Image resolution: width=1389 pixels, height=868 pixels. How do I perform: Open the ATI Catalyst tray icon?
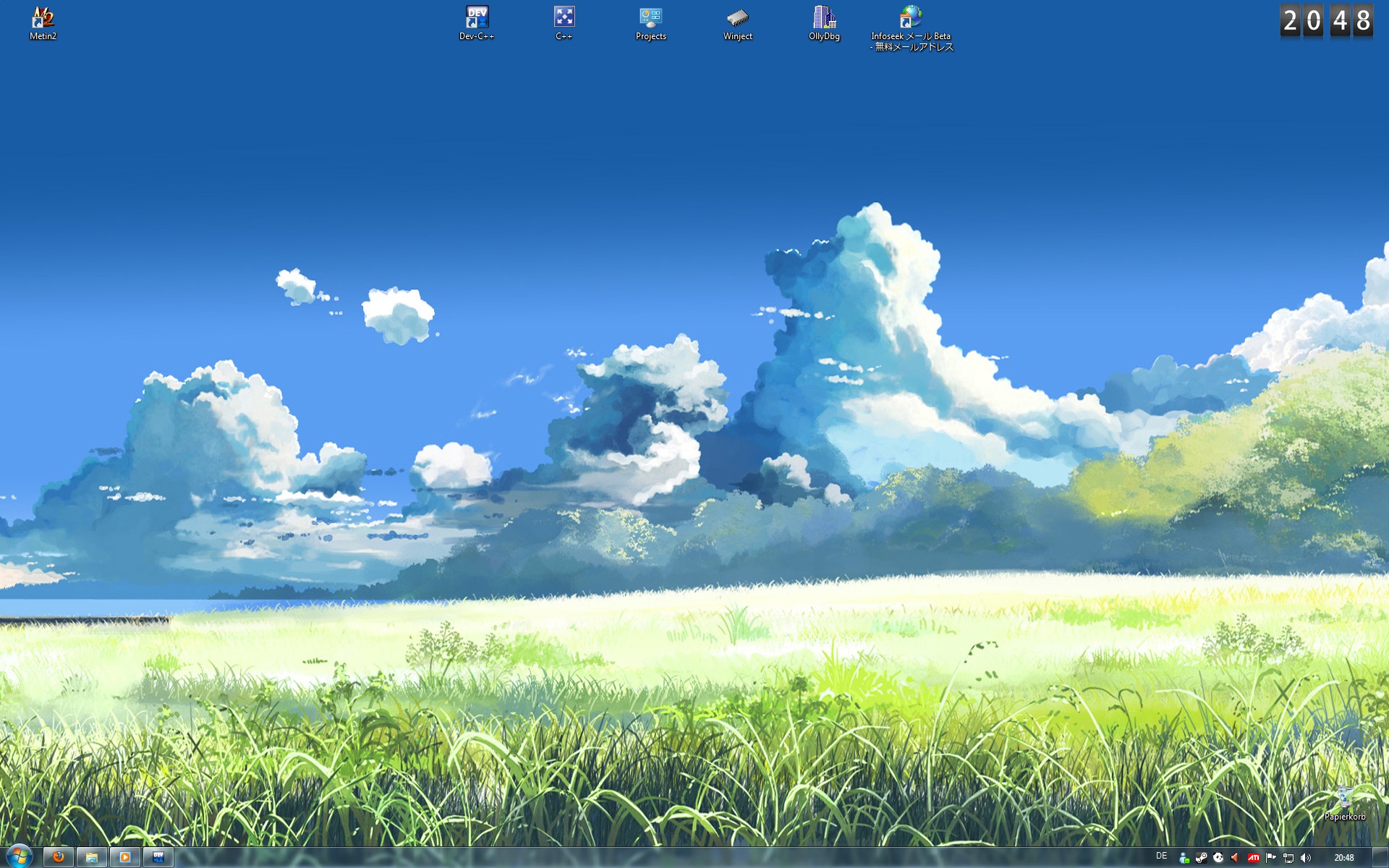[1253, 858]
